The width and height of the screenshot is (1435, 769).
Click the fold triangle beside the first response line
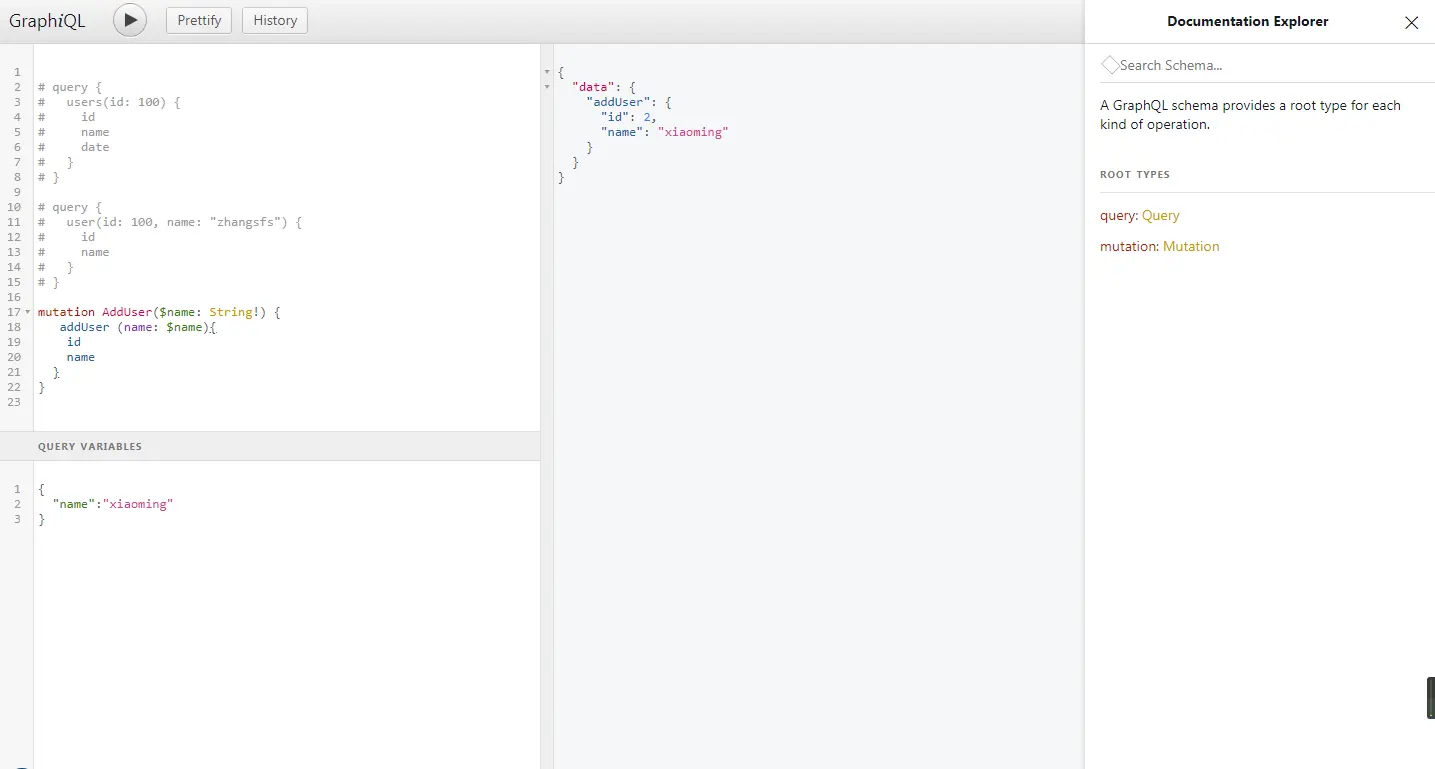click(546, 71)
